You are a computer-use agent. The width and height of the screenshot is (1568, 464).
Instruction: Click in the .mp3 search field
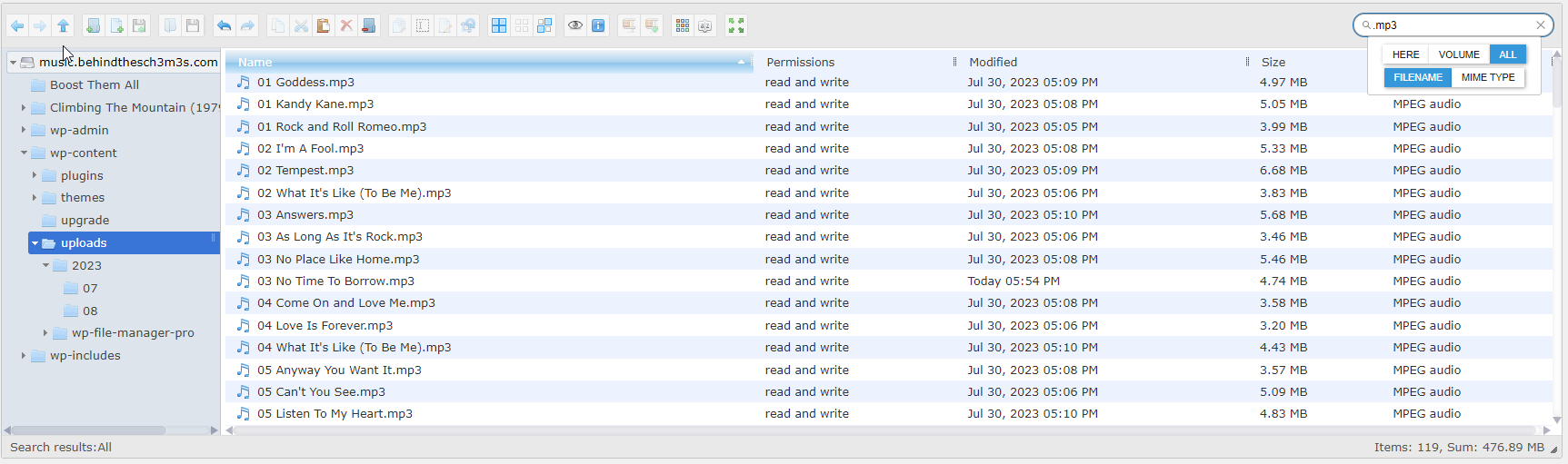click(1451, 25)
